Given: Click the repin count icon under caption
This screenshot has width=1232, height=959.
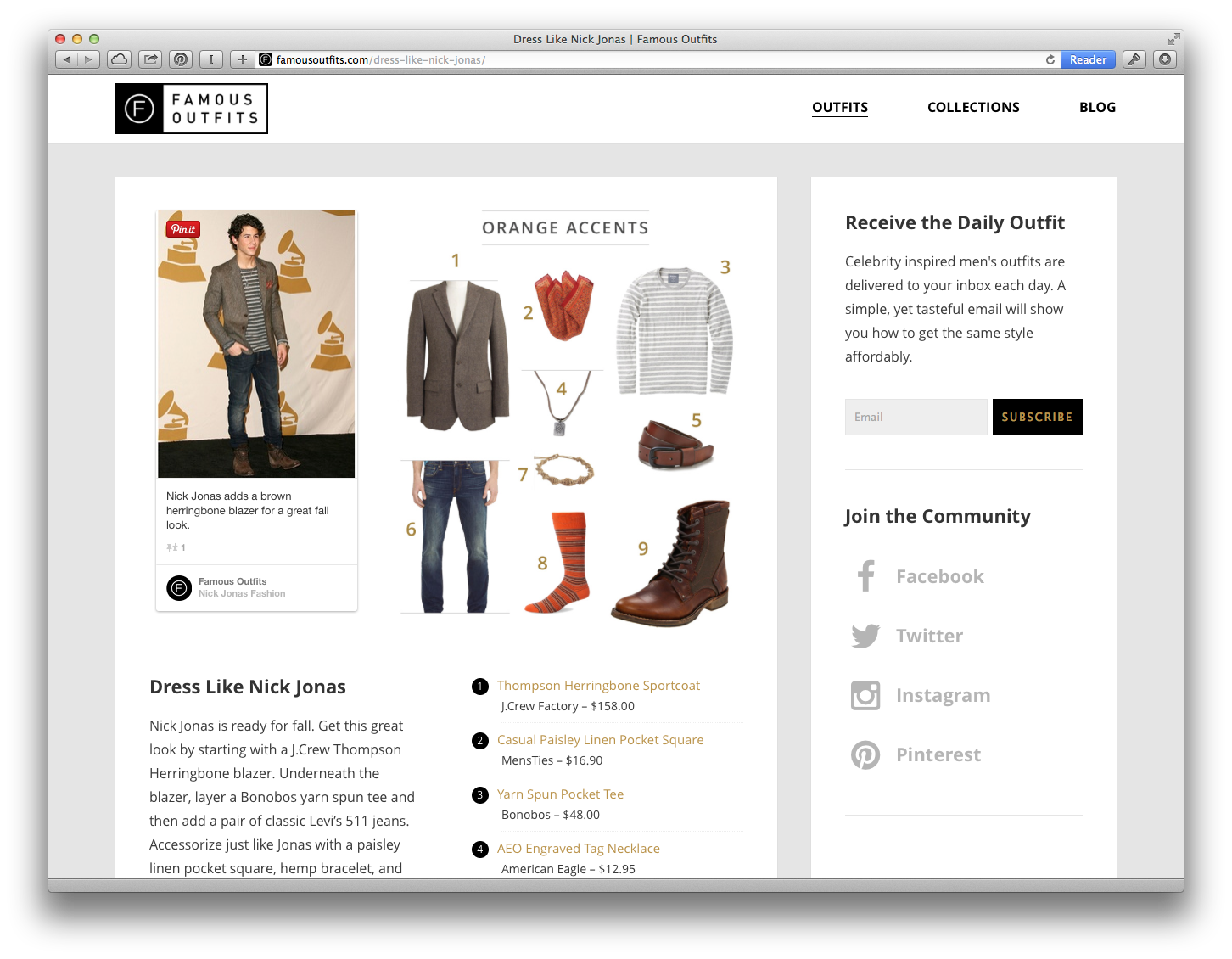Looking at the screenshot, I should (172, 547).
